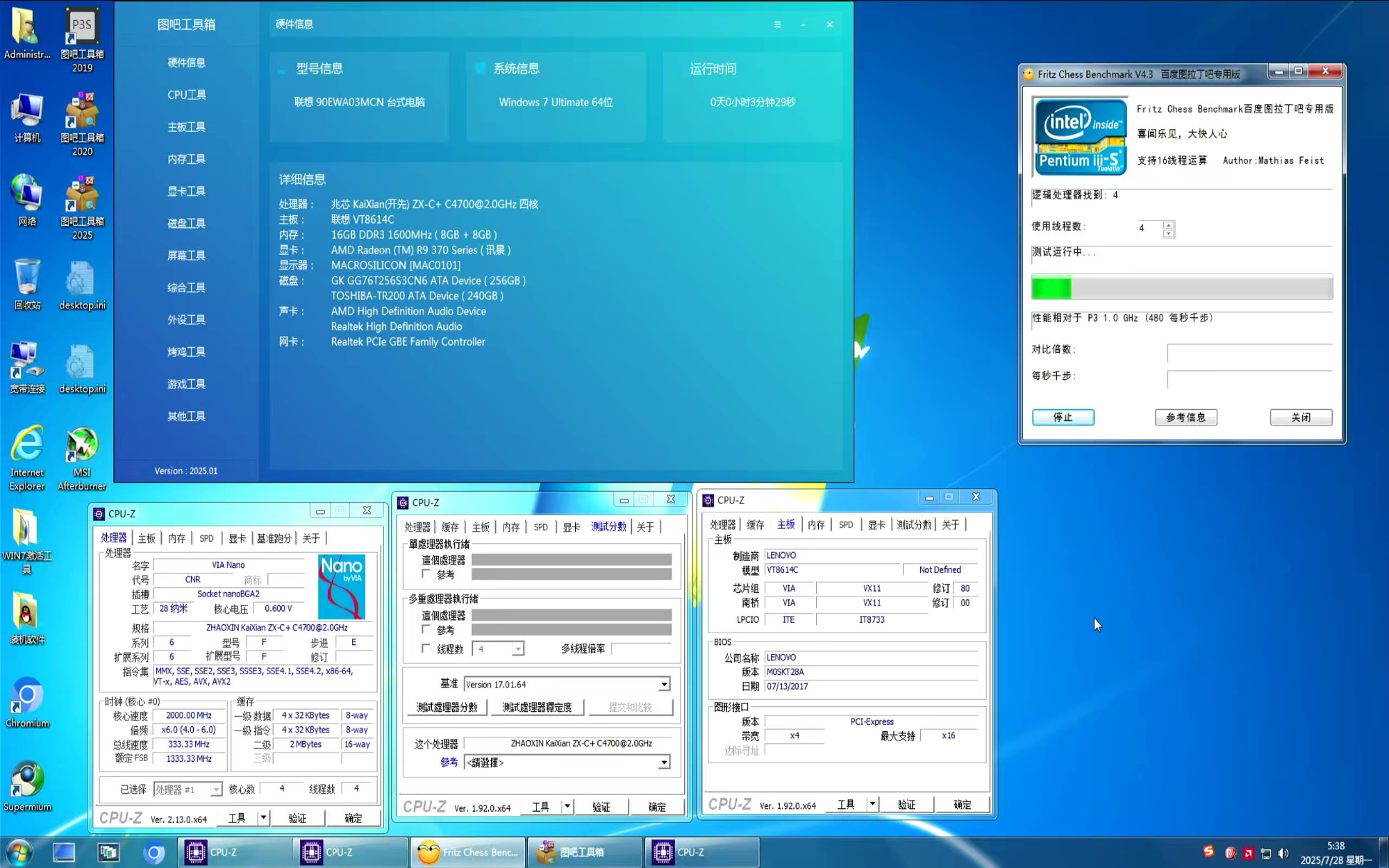Select the 网络 desktop icon
This screenshot has width=1389, height=868.
[x=27, y=201]
